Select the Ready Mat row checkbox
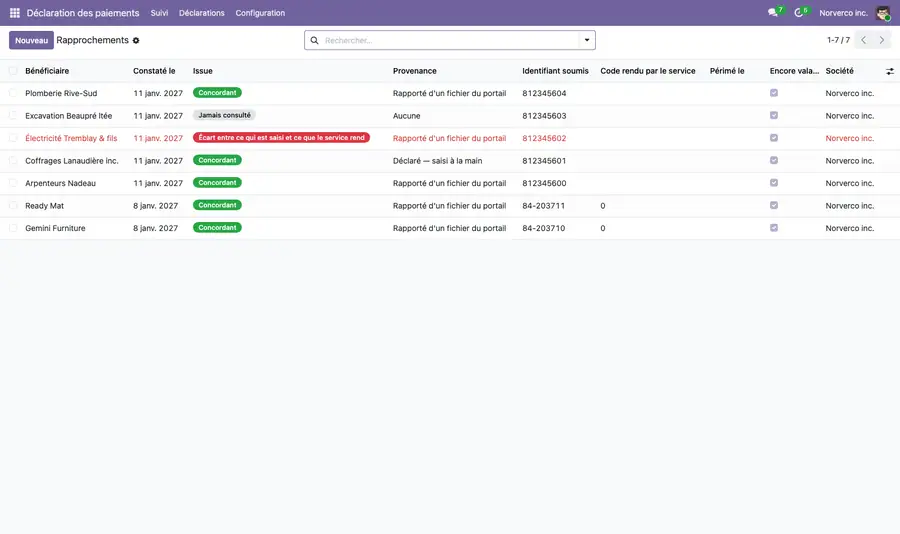 (13, 206)
